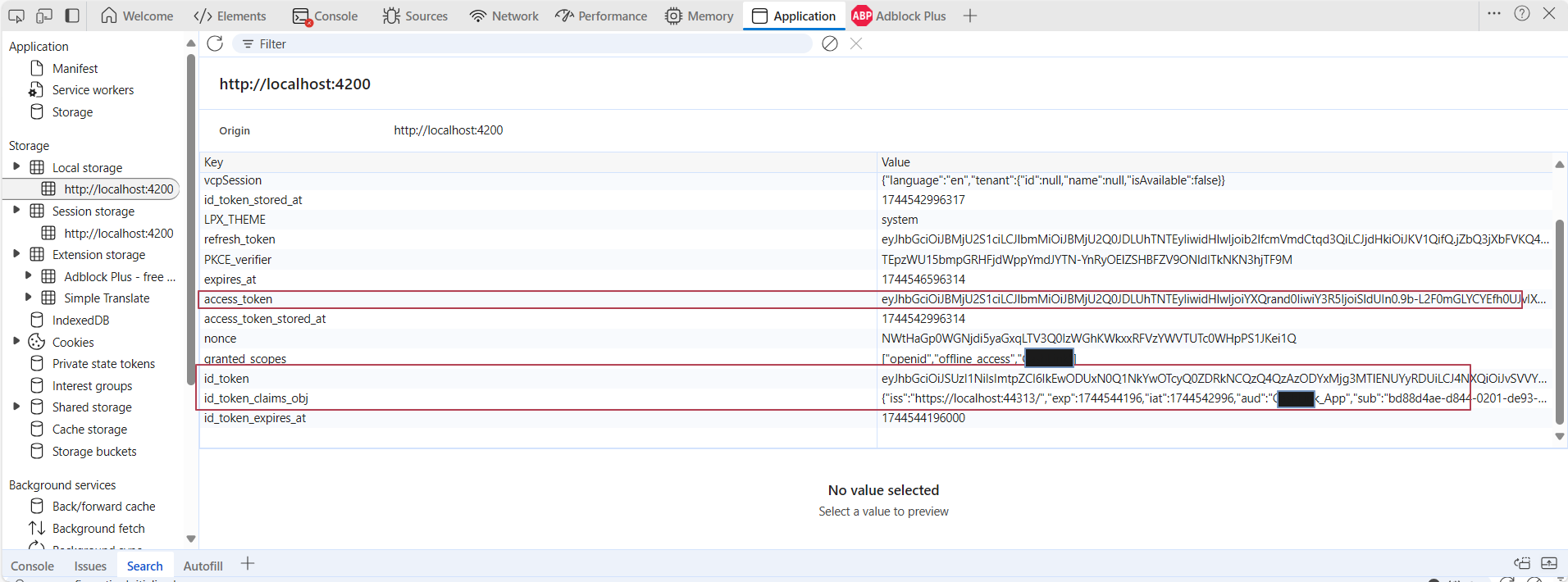Open the customize DevTools ellipsis menu

(1494, 13)
